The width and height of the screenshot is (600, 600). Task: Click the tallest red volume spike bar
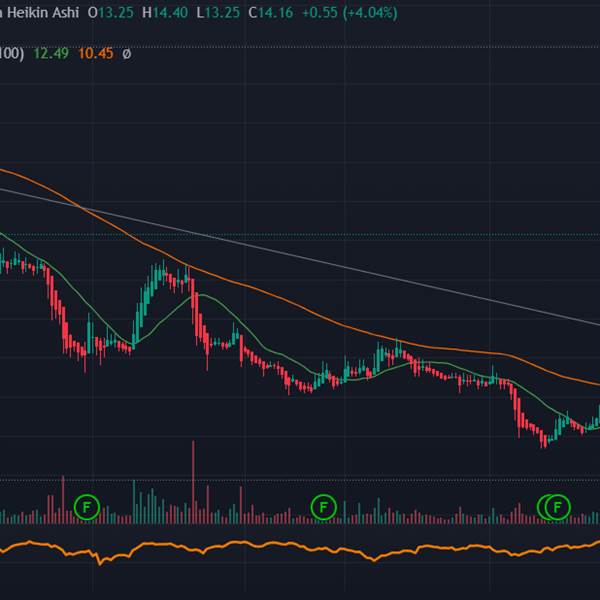tap(193, 482)
